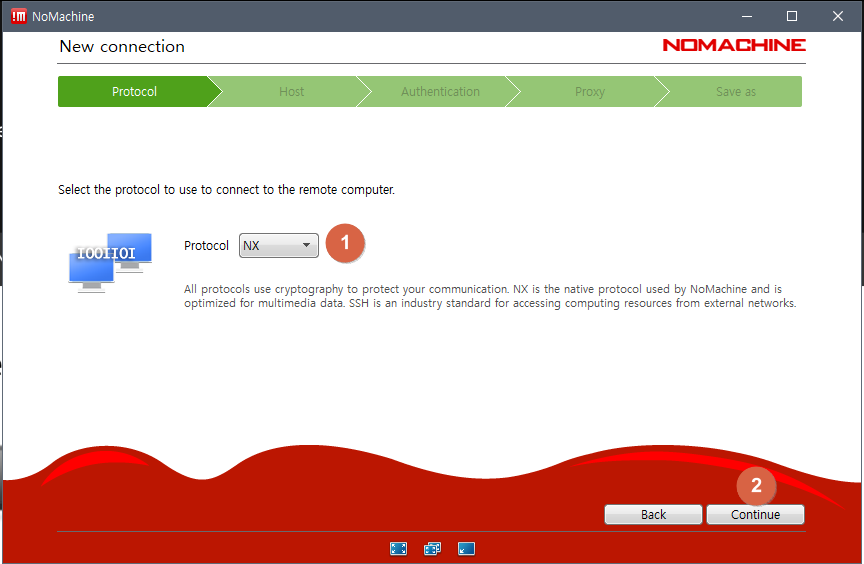Click the Continue button
Viewport: 864px width, 564px height.
click(755, 514)
